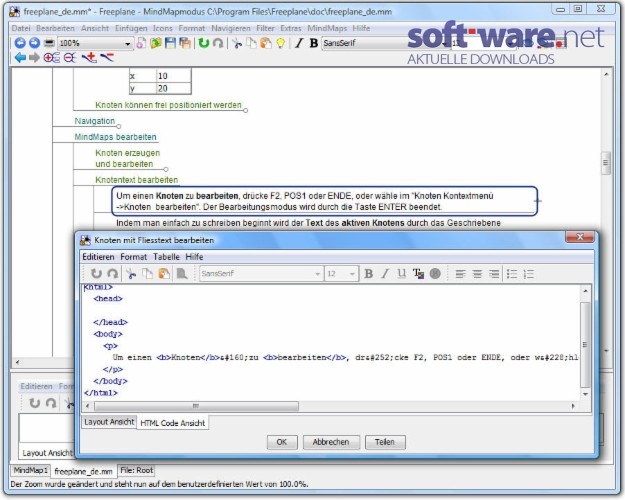Viewport: 625px width, 500px height.
Task: Save the mind map with floppy icon
Action: coord(171,43)
